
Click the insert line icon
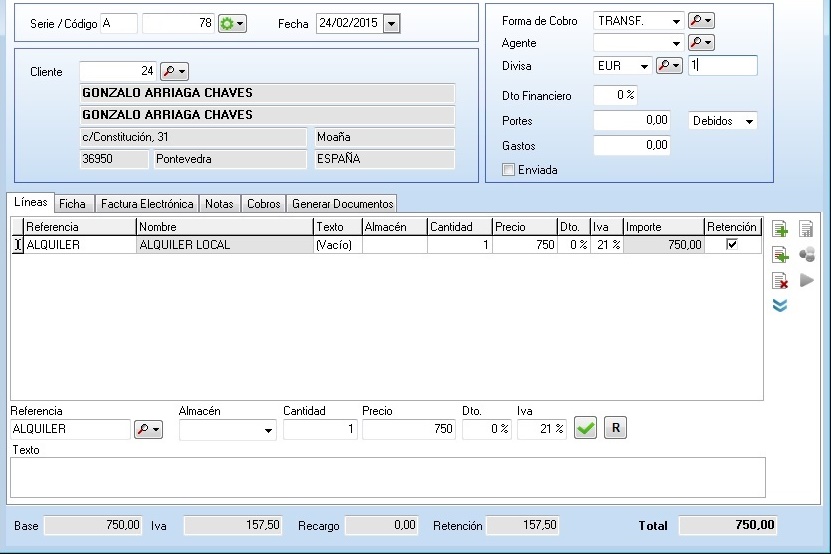coord(780,255)
